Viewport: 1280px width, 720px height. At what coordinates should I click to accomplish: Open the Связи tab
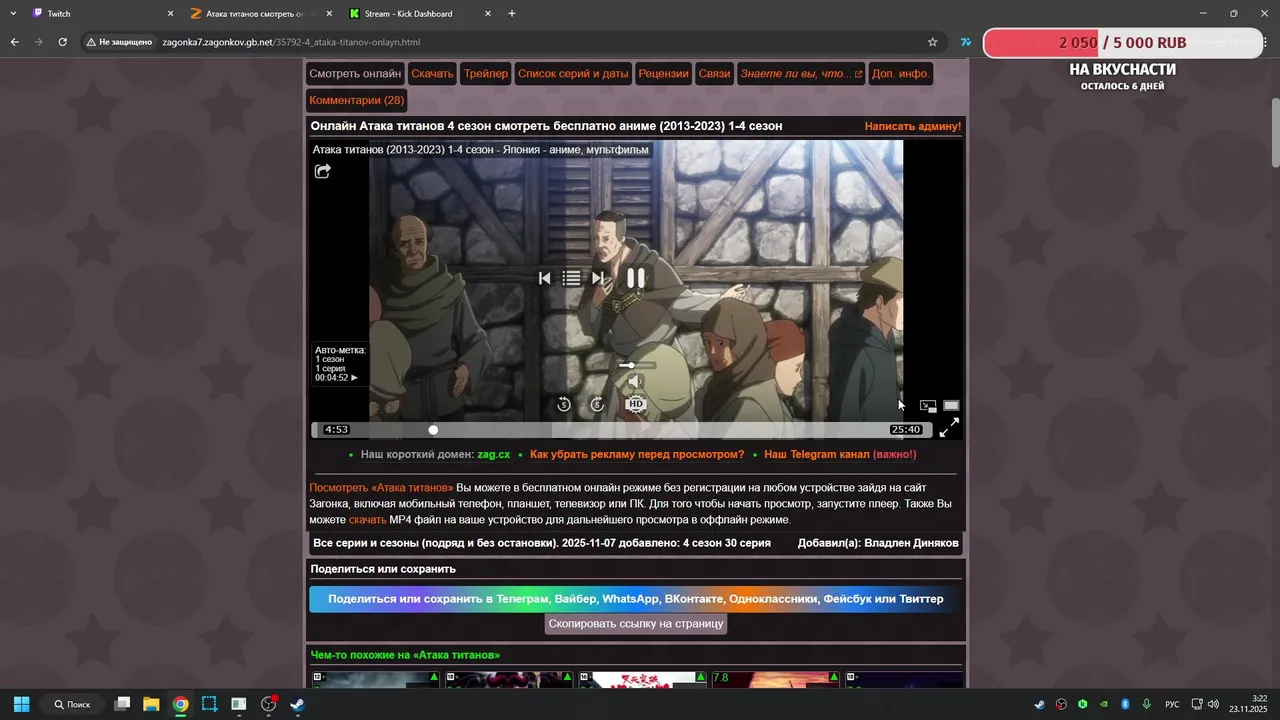[x=714, y=74]
